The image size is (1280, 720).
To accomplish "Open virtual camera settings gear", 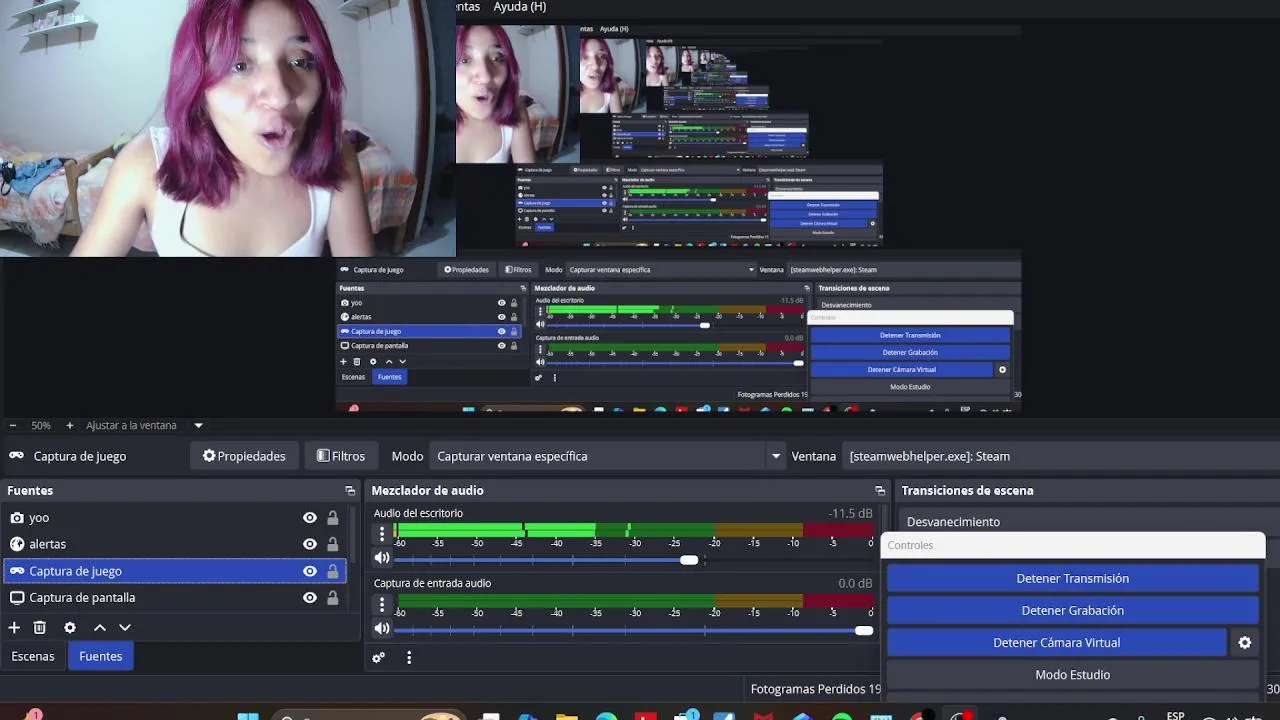I will coord(1245,643).
